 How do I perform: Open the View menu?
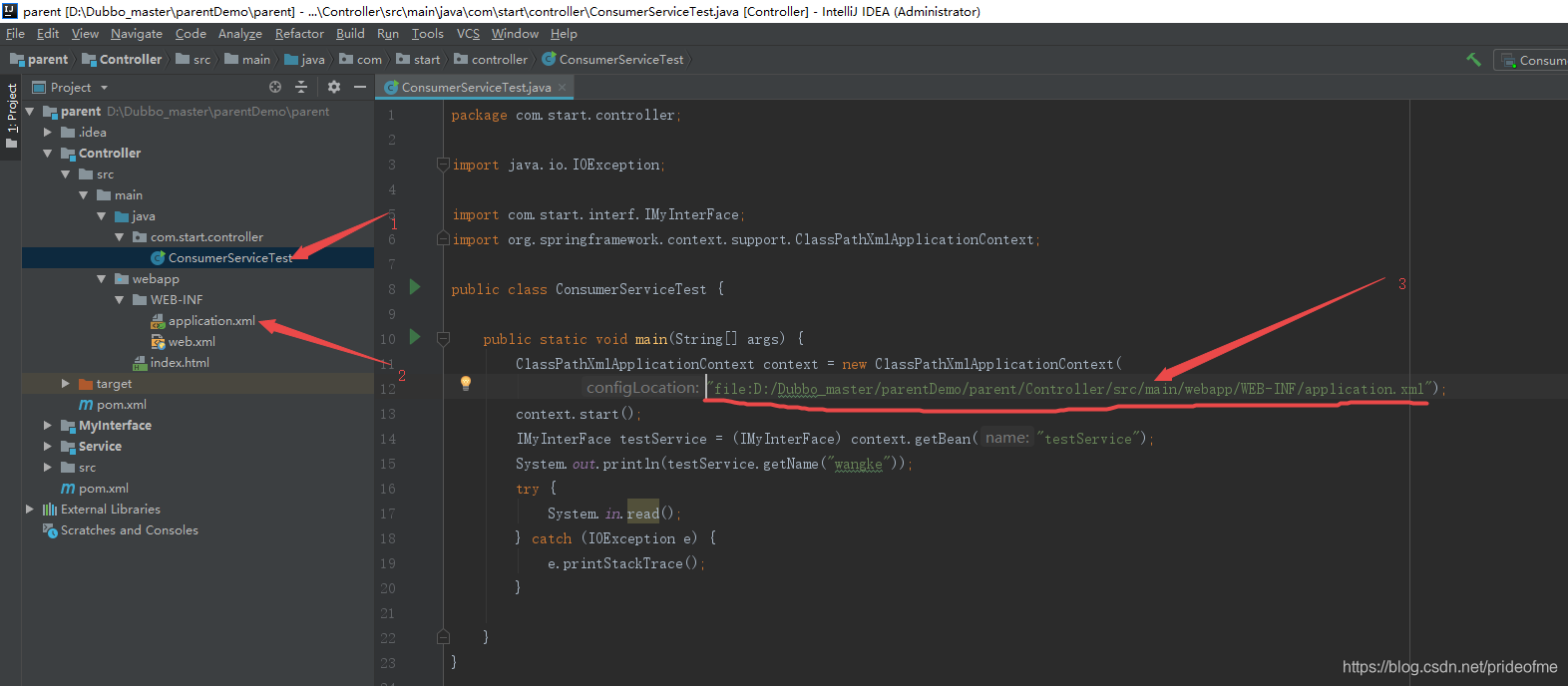pyautogui.click(x=85, y=34)
